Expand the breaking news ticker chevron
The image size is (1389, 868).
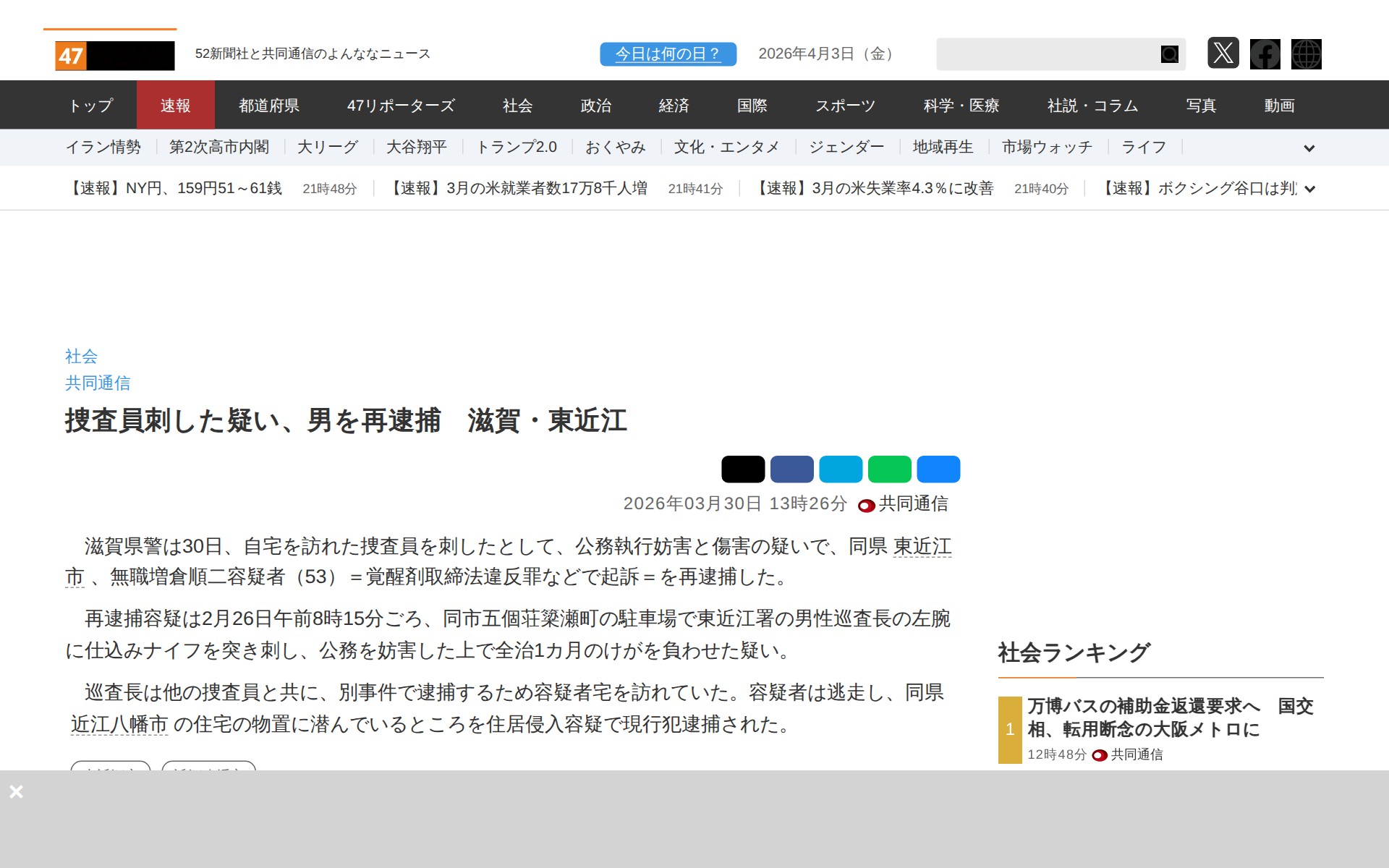pos(1309,190)
